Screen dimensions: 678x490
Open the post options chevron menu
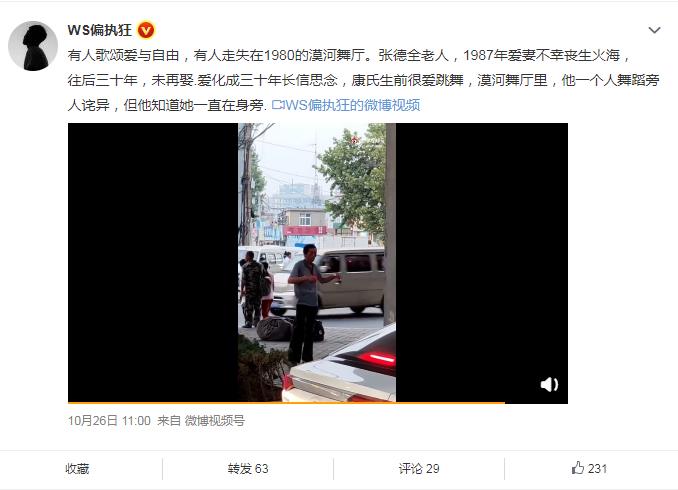click(x=654, y=30)
